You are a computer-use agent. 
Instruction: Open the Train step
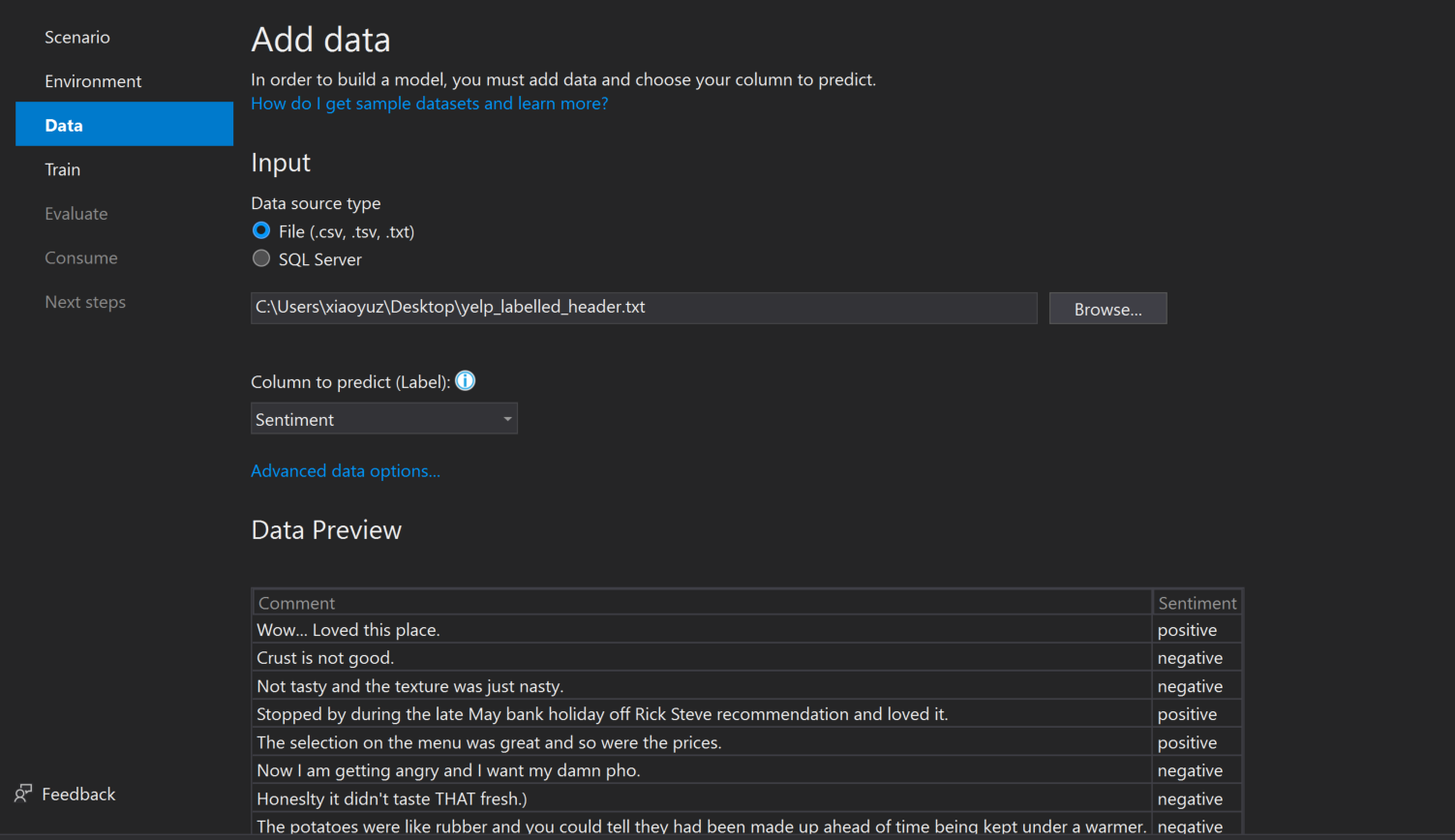[x=62, y=168]
